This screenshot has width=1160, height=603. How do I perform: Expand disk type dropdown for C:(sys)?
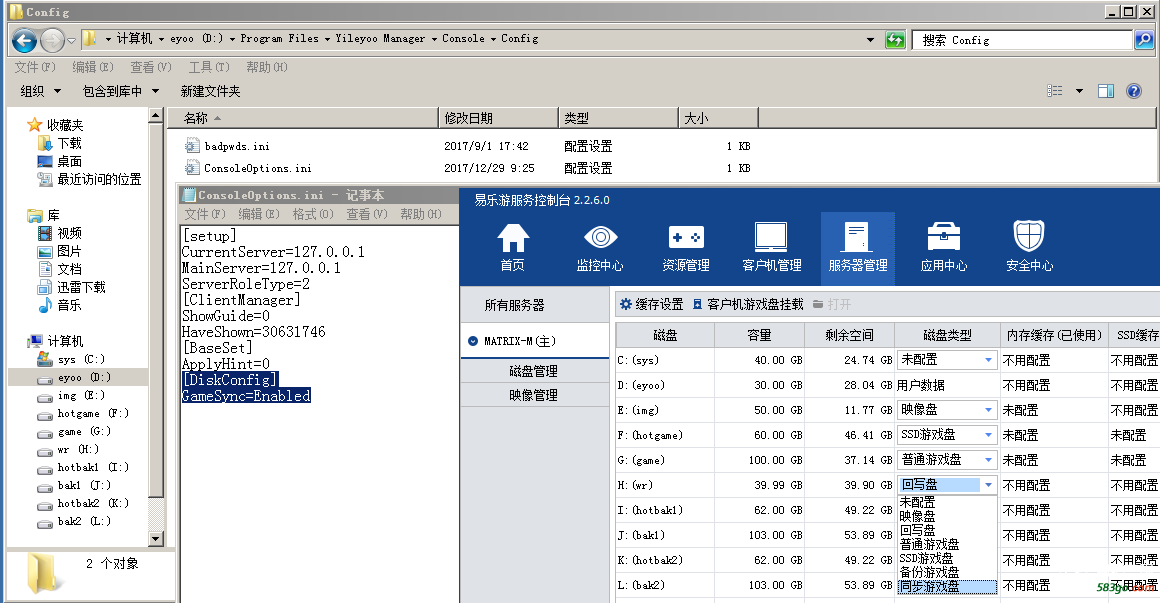point(988,360)
